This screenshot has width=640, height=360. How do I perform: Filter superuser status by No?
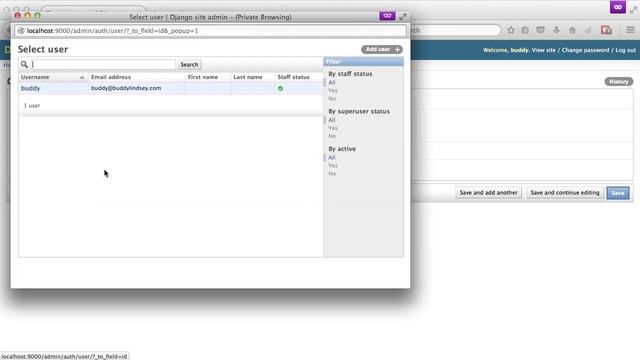coord(332,136)
